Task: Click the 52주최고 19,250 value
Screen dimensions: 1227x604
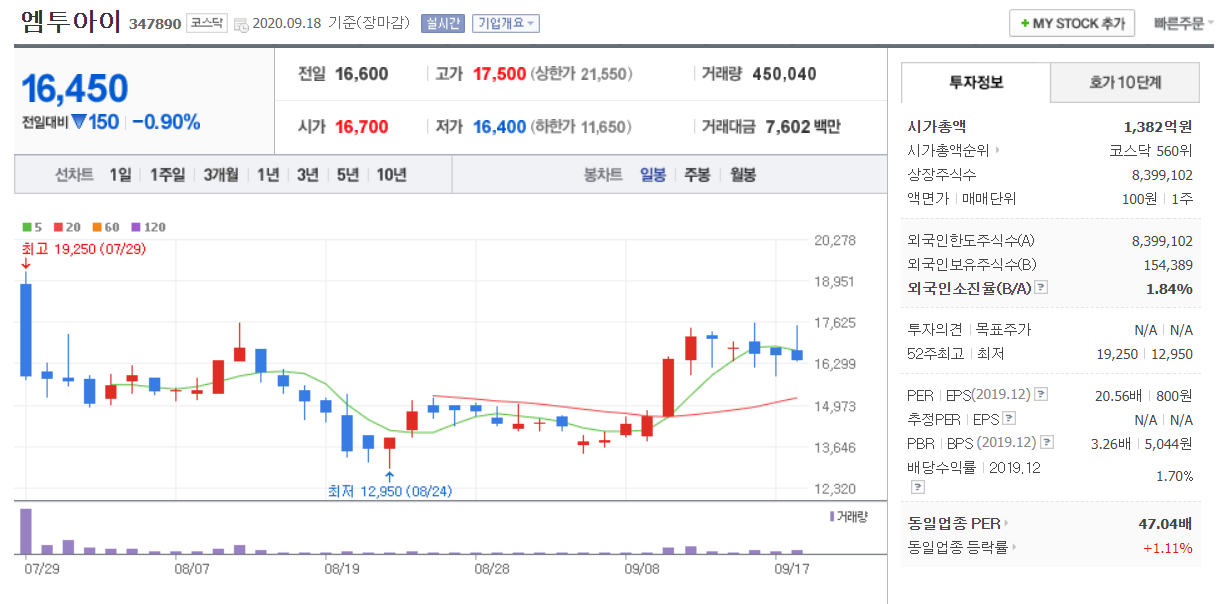Action: [1117, 353]
